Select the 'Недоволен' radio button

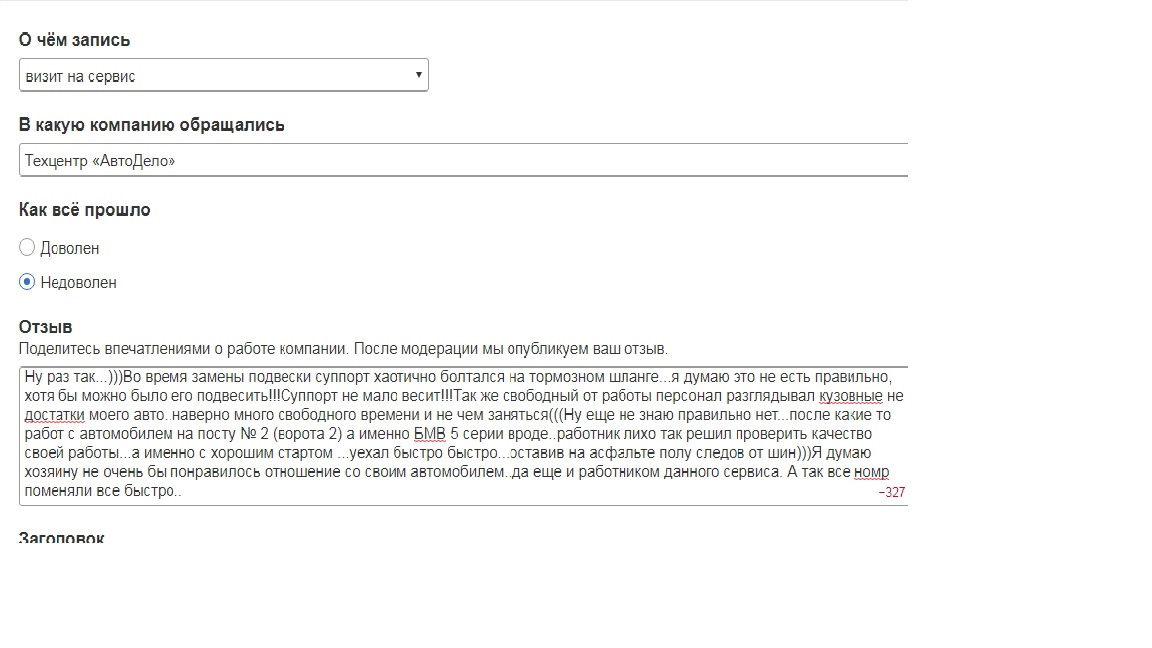pos(27,282)
